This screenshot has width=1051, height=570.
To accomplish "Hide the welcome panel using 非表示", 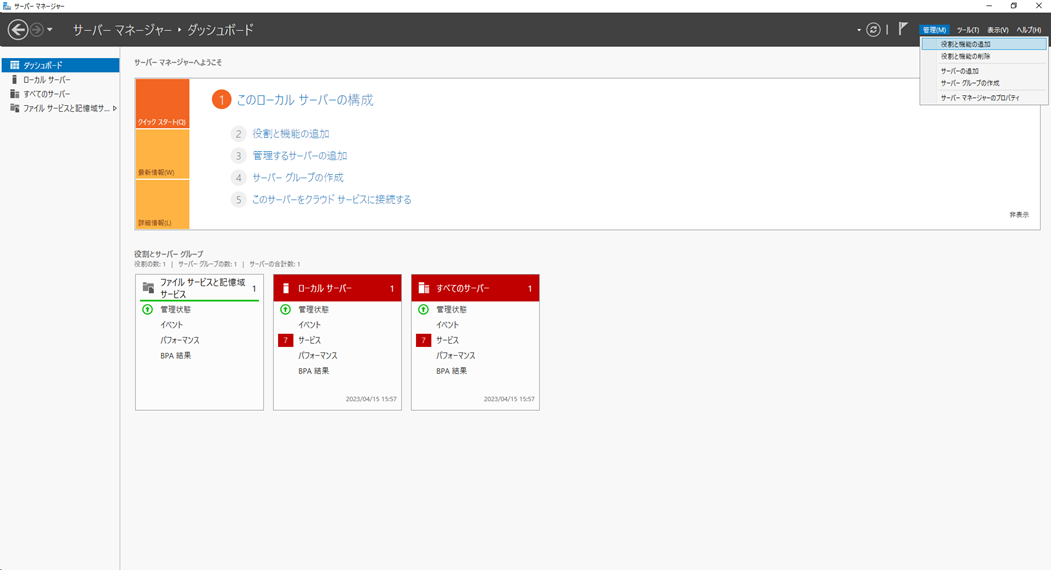I will (x=1018, y=215).
